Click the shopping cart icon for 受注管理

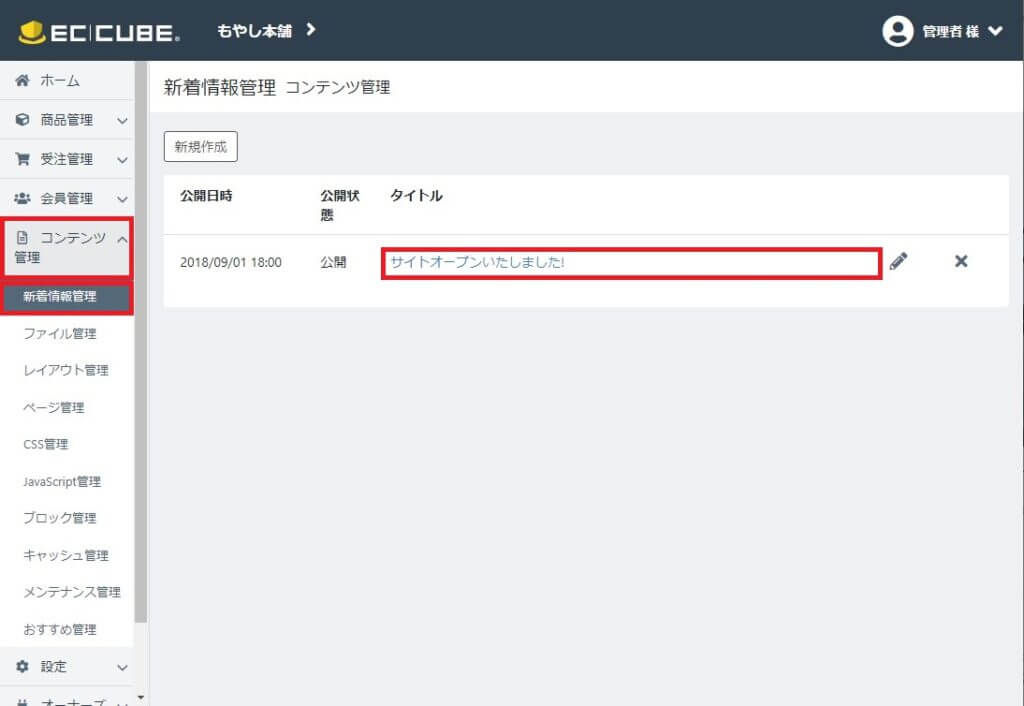[23, 159]
